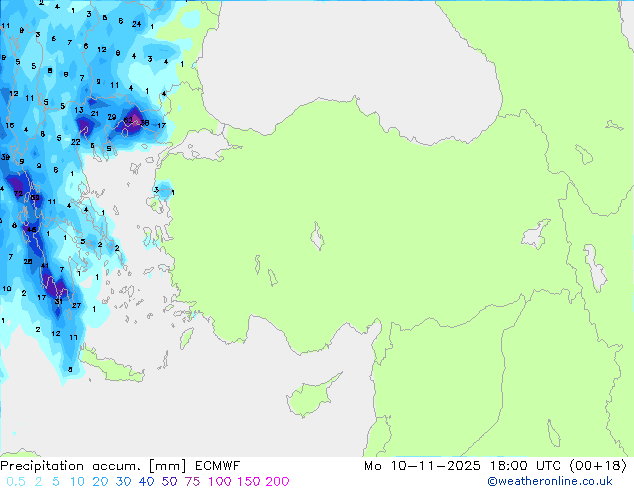Click legend value 200
This screenshot has width=634, height=490.
pyautogui.click(x=277, y=482)
